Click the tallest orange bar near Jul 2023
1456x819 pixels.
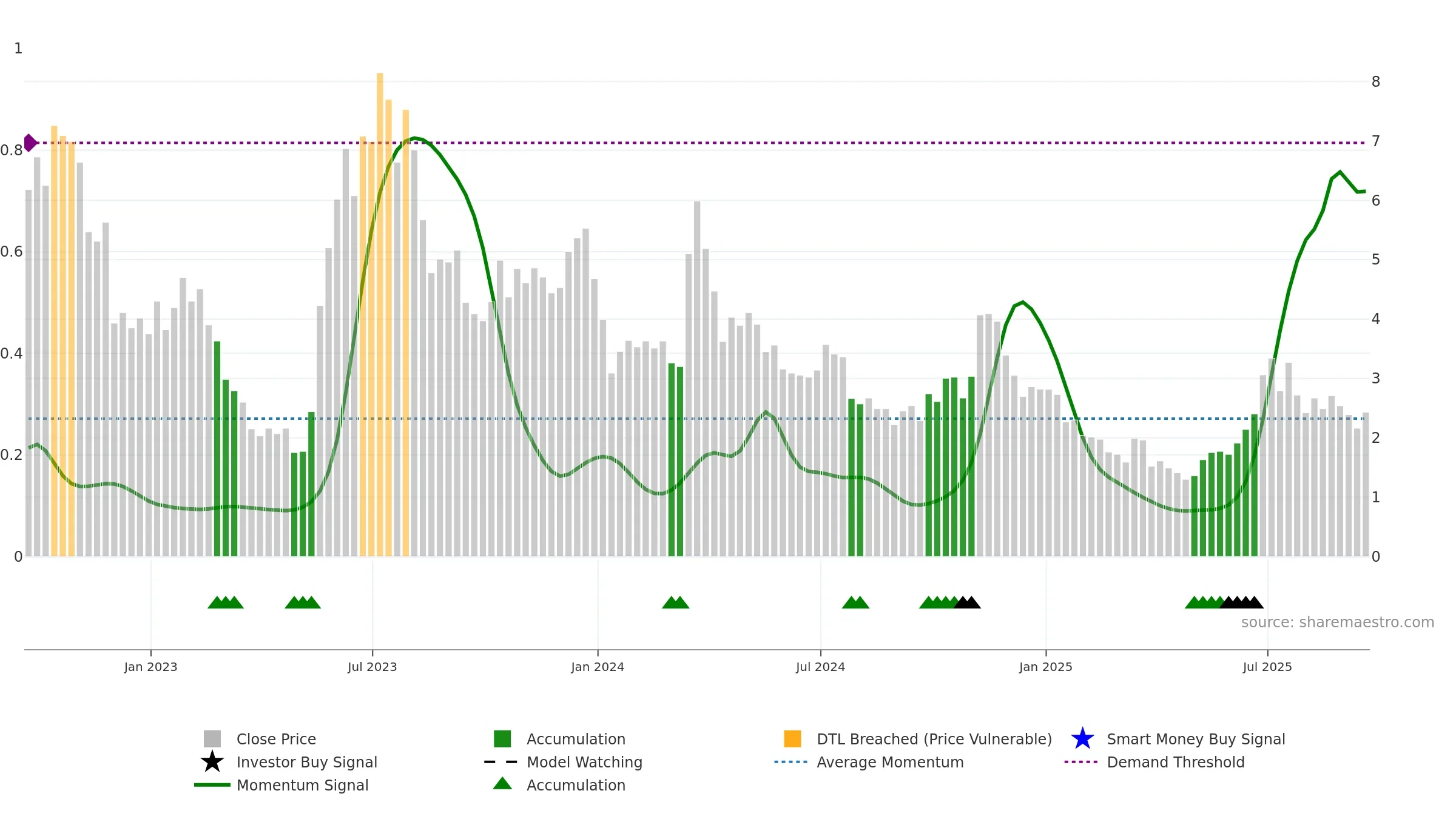point(380,314)
